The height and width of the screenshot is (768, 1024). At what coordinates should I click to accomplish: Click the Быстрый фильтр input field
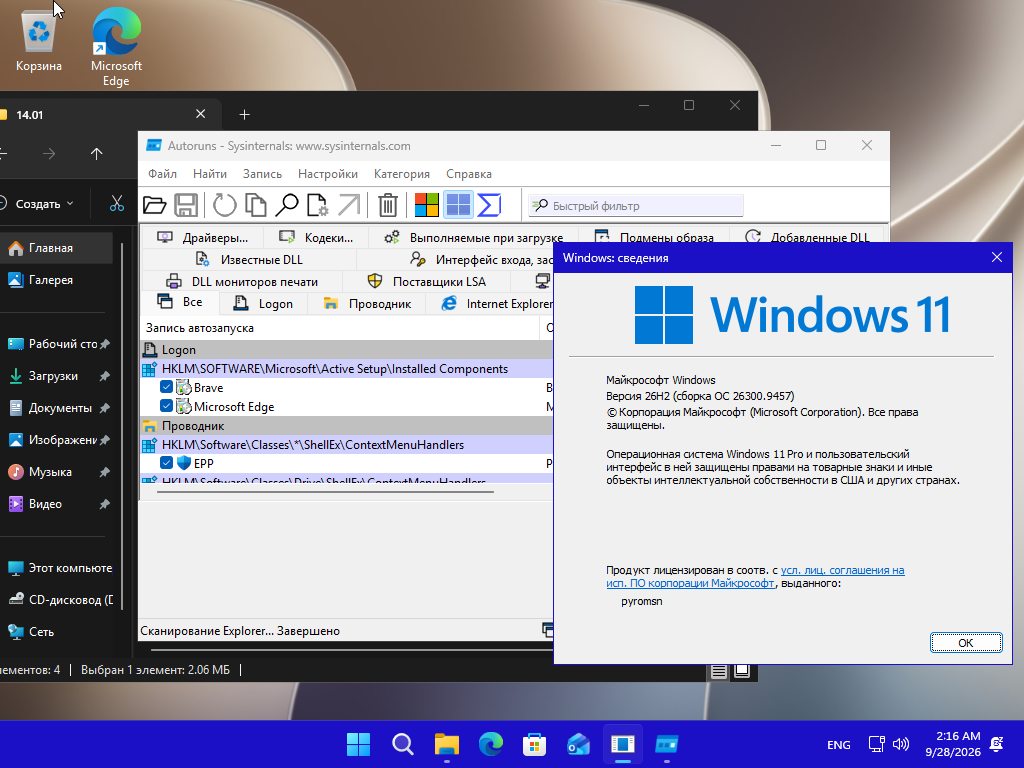pyautogui.click(x=636, y=205)
